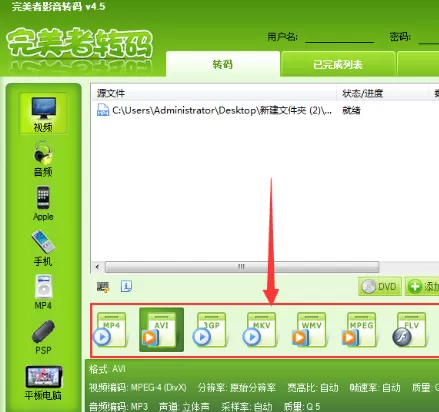Open the 已完成列表 tab
Viewport: 439px width, 412px height.
tap(338, 64)
